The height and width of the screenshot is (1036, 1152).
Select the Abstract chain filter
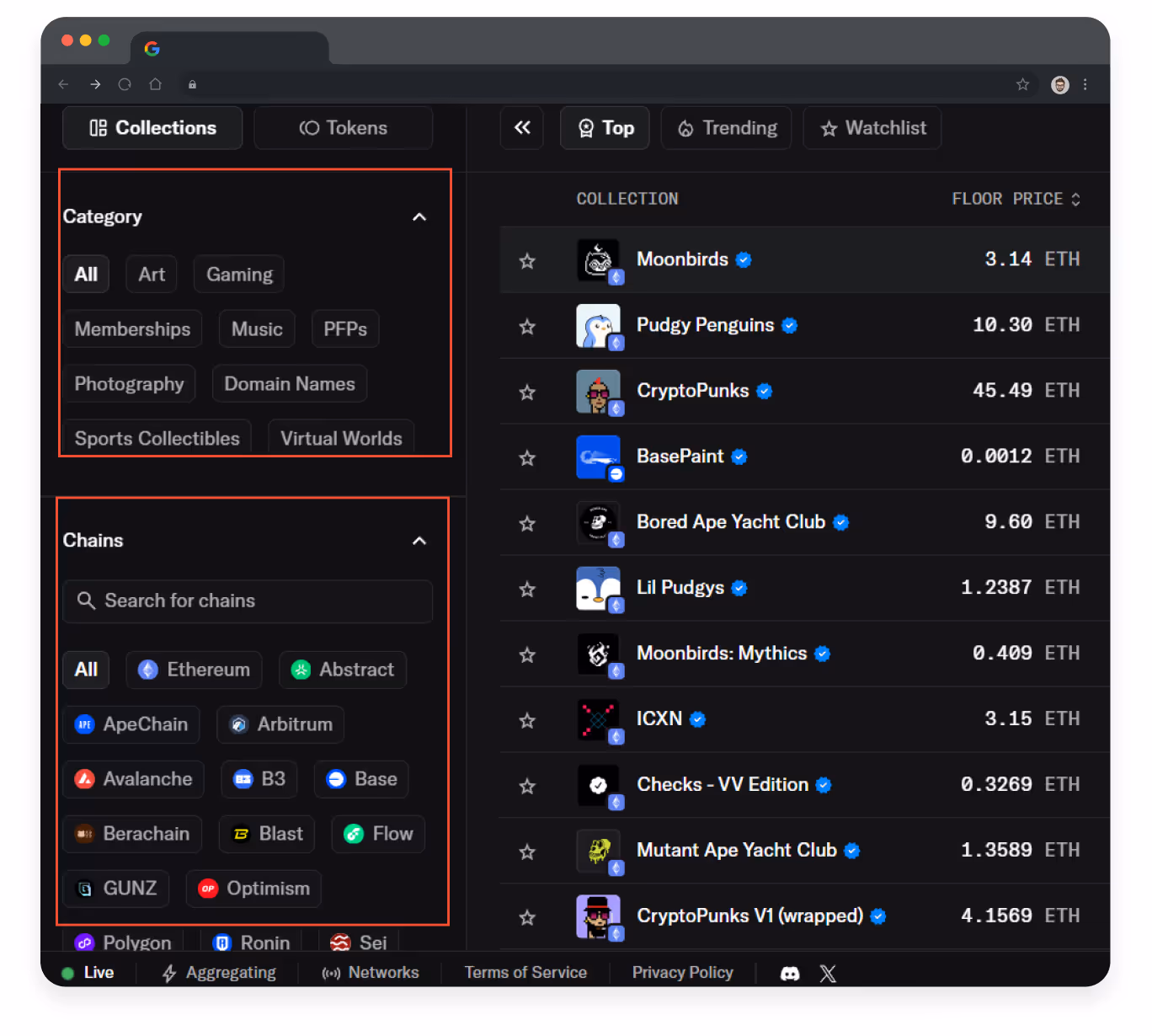point(343,670)
